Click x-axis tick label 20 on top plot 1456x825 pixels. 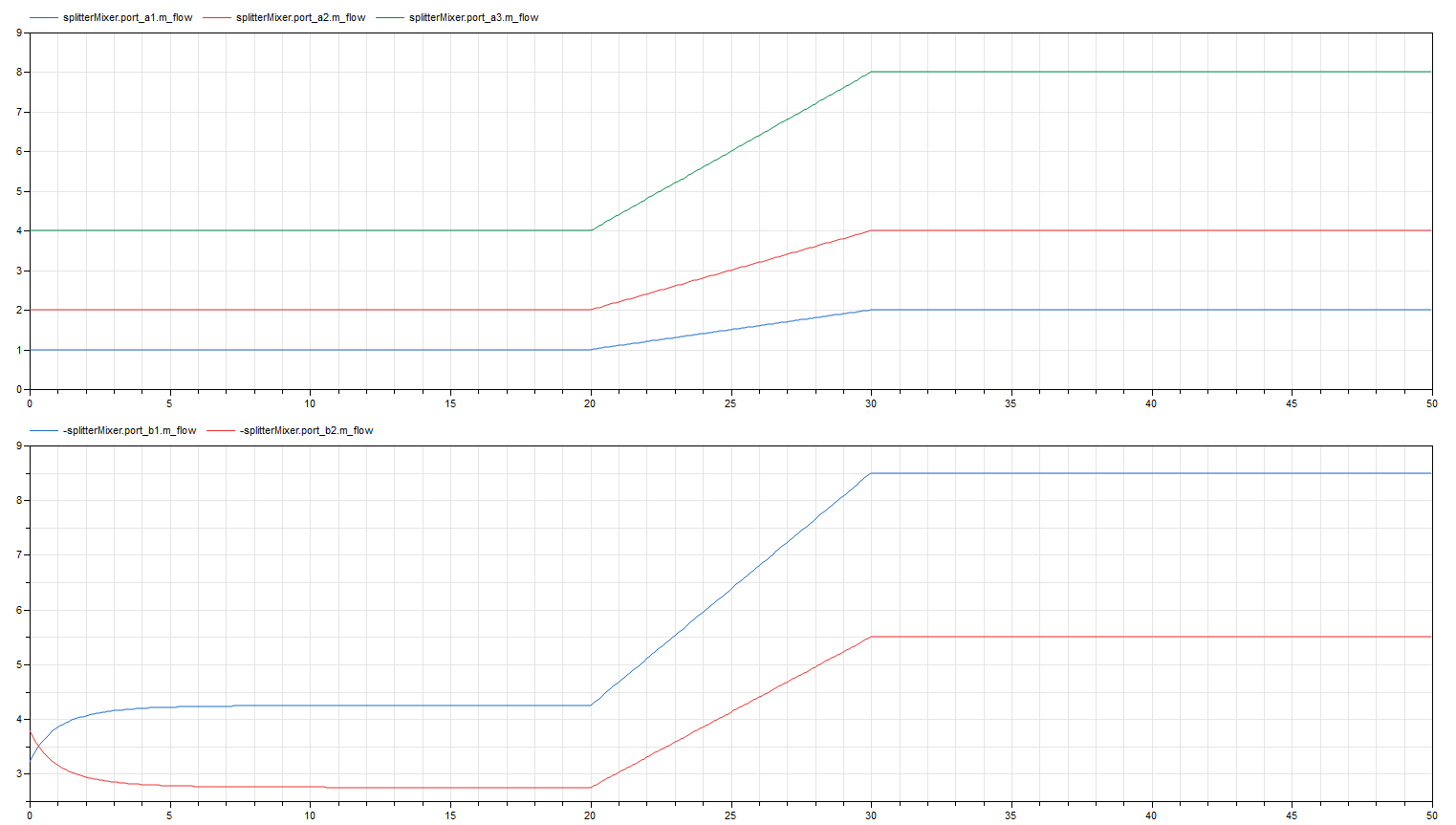coord(590,403)
